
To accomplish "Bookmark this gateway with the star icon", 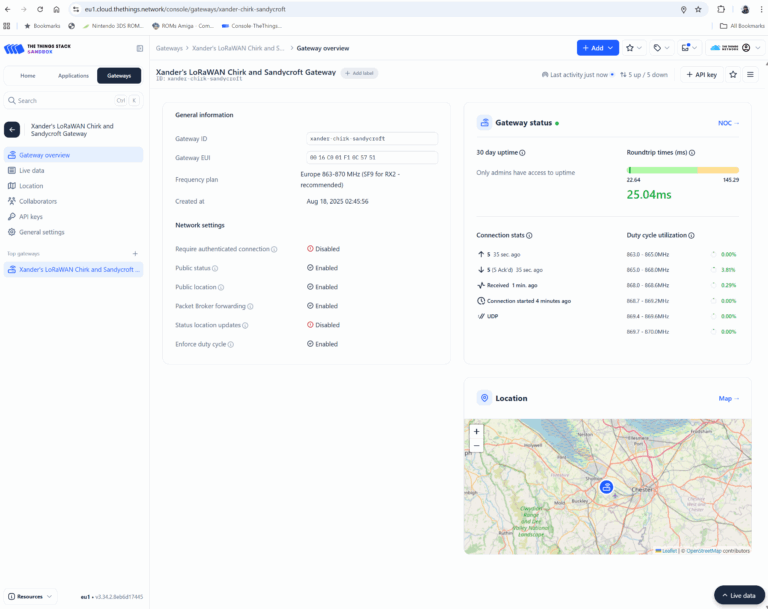I will 733,74.
